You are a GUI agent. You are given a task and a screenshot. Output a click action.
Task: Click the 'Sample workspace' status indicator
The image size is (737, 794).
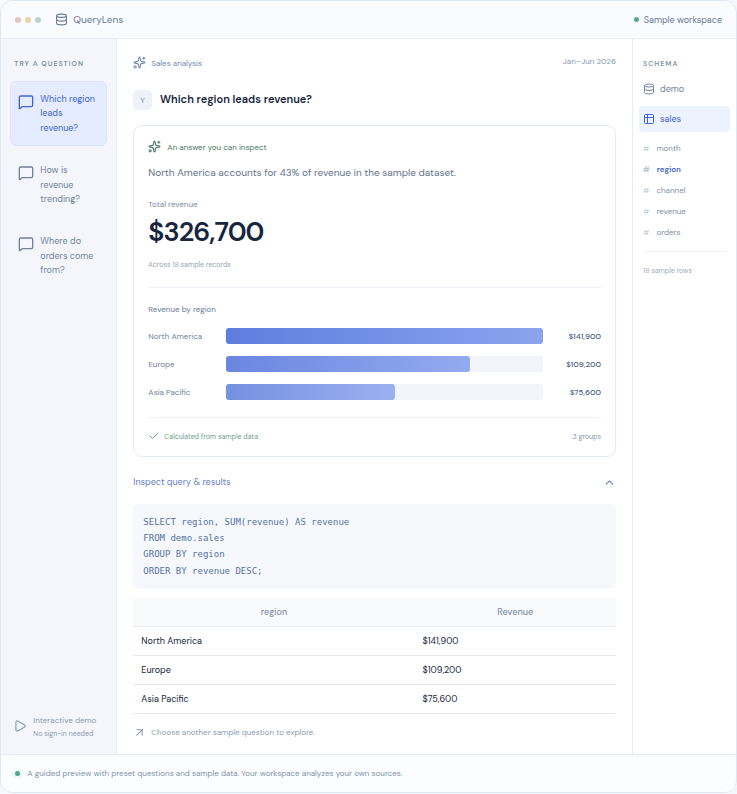[678, 20]
